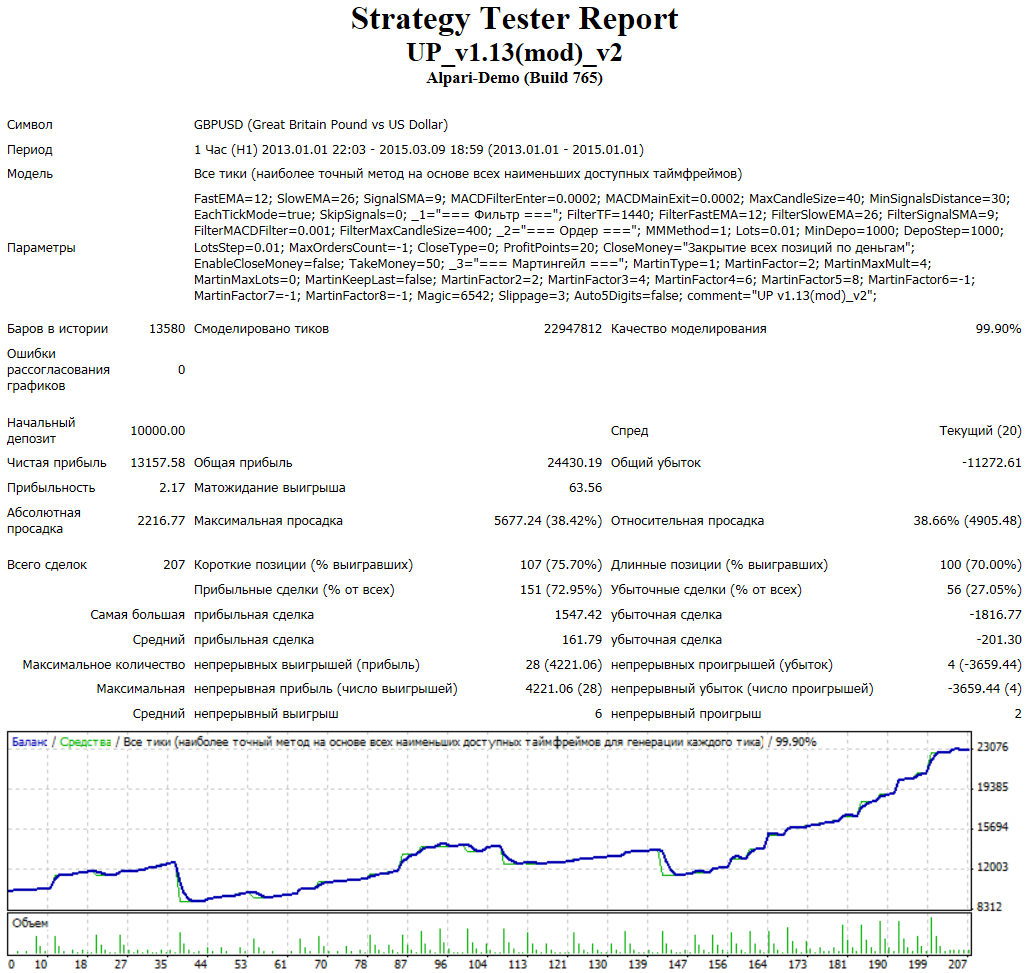Viewport: 1031px width, 973px height.
Task: Select short positions value 107 (75.70%)
Action: tap(561, 565)
